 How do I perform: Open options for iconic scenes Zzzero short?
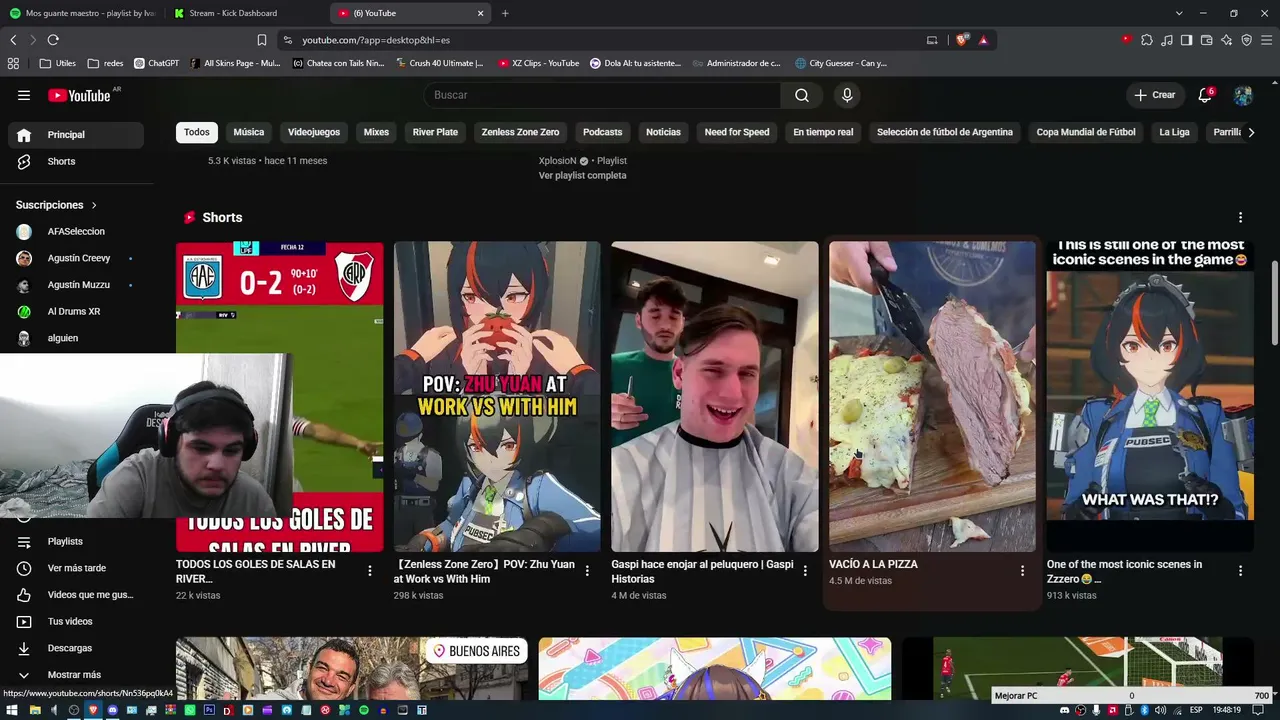(x=1240, y=571)
